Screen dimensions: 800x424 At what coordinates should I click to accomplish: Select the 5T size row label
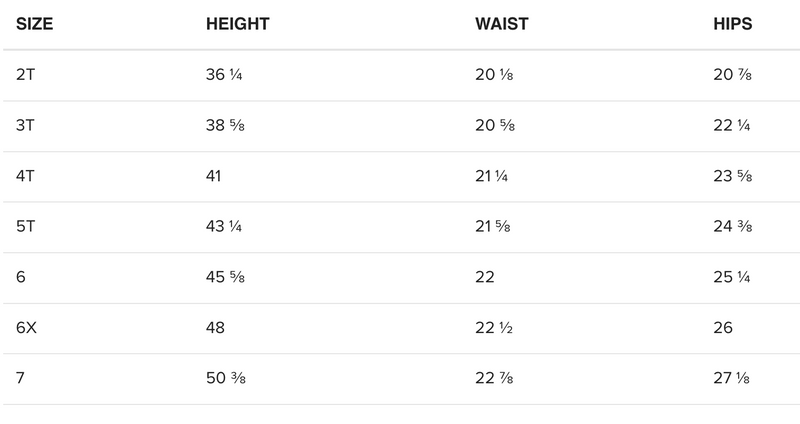(x=26, y=227)
